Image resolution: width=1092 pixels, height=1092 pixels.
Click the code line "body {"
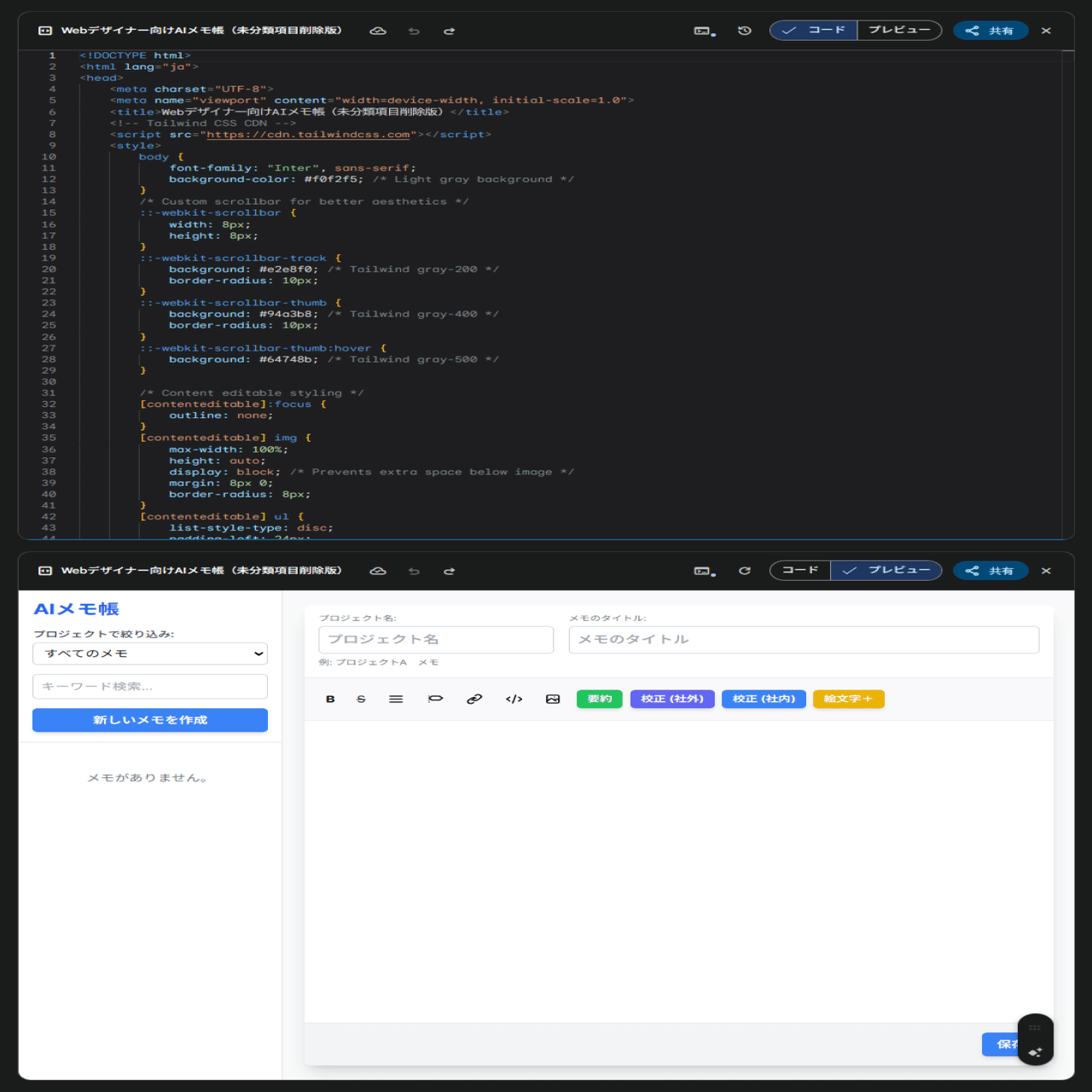pyautogui.click(x=161, y=157)
